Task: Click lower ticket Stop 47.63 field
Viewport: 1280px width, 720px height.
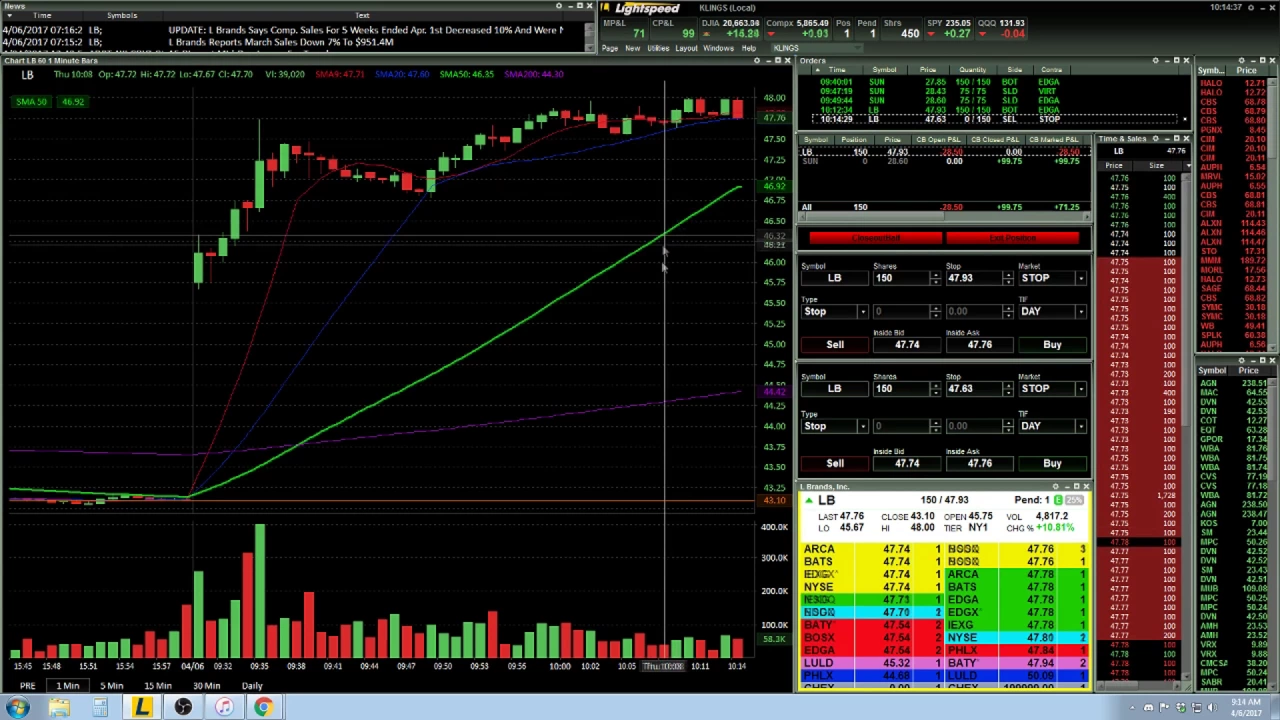Action: [973, 389]
